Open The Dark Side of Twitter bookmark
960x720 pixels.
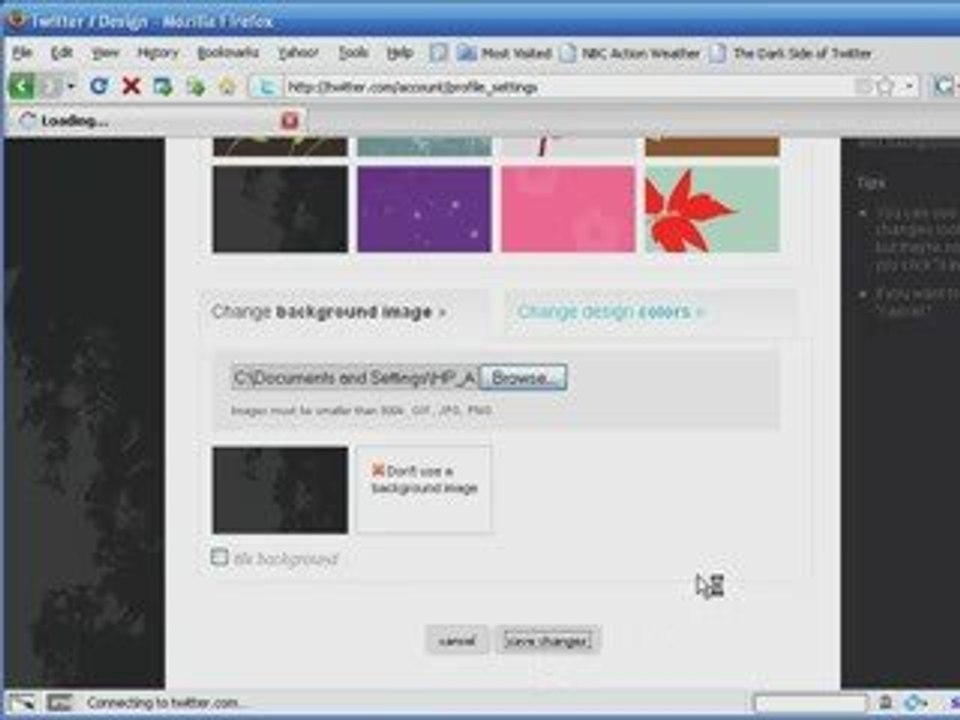(x=790, y=53)
